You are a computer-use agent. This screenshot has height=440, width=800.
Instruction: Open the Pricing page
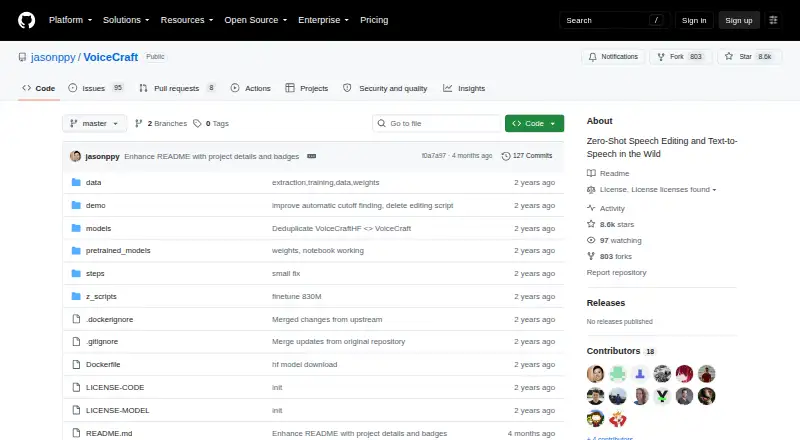[374, 20]
